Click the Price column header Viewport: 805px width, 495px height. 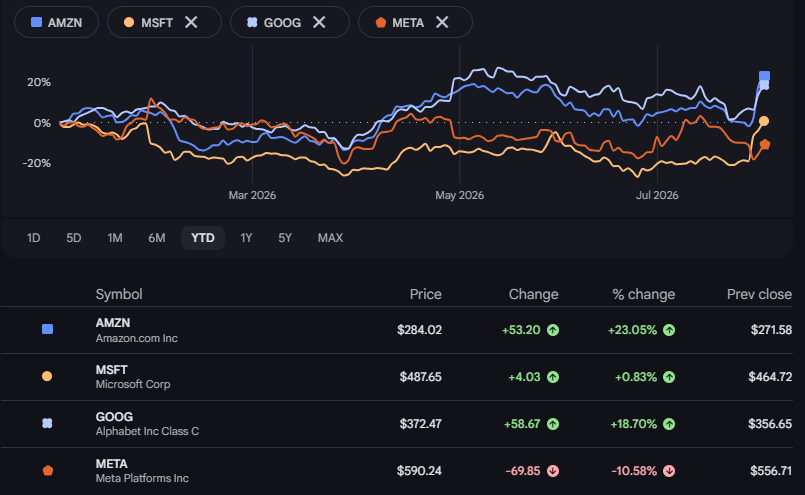426,294
